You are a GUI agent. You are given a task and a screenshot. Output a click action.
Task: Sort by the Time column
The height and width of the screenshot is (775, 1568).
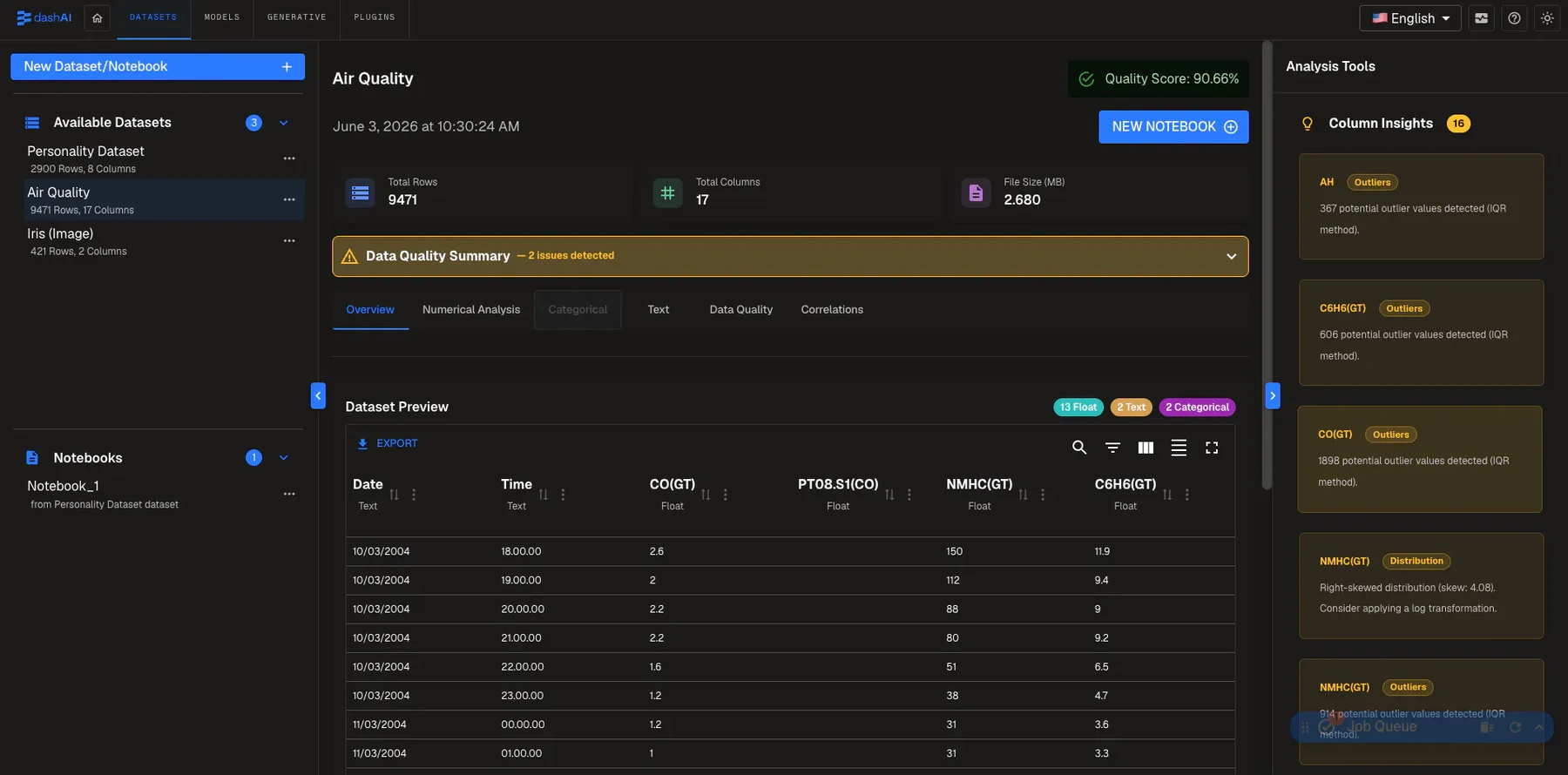[x=543, y=495]
